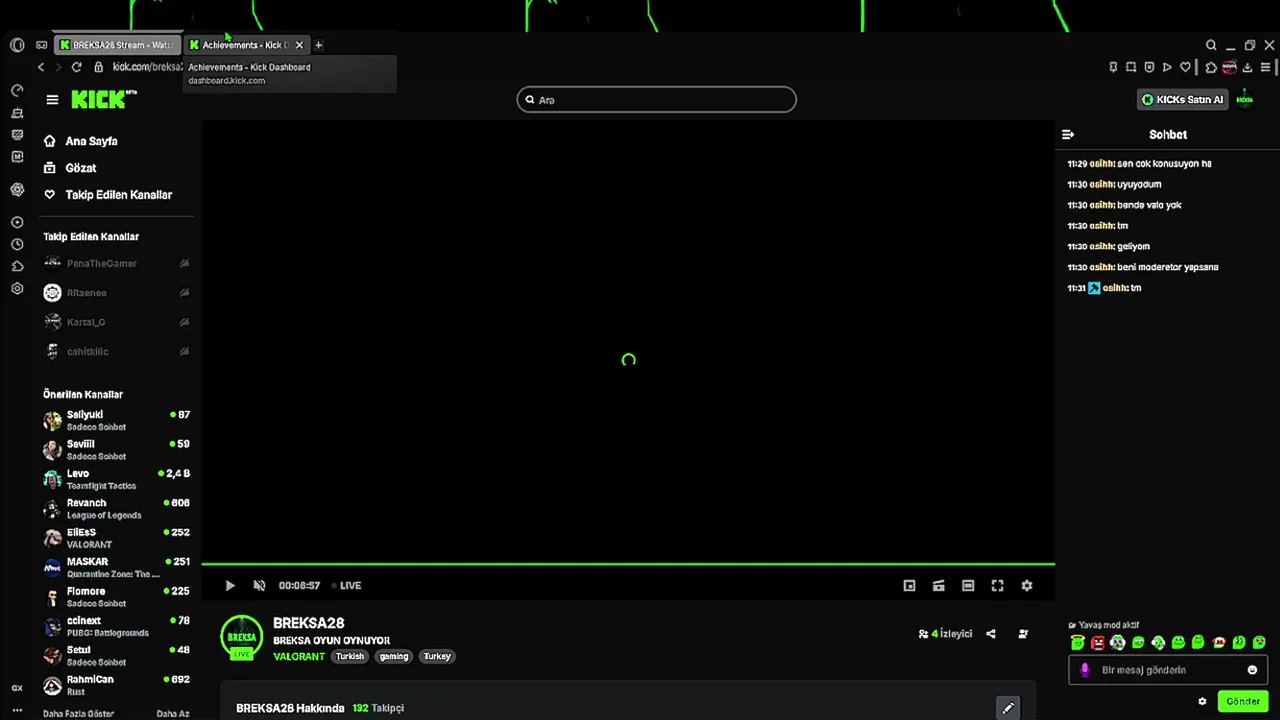Click the Ara search field
This screenshot has height=720, width=1280.
(656, 100)
